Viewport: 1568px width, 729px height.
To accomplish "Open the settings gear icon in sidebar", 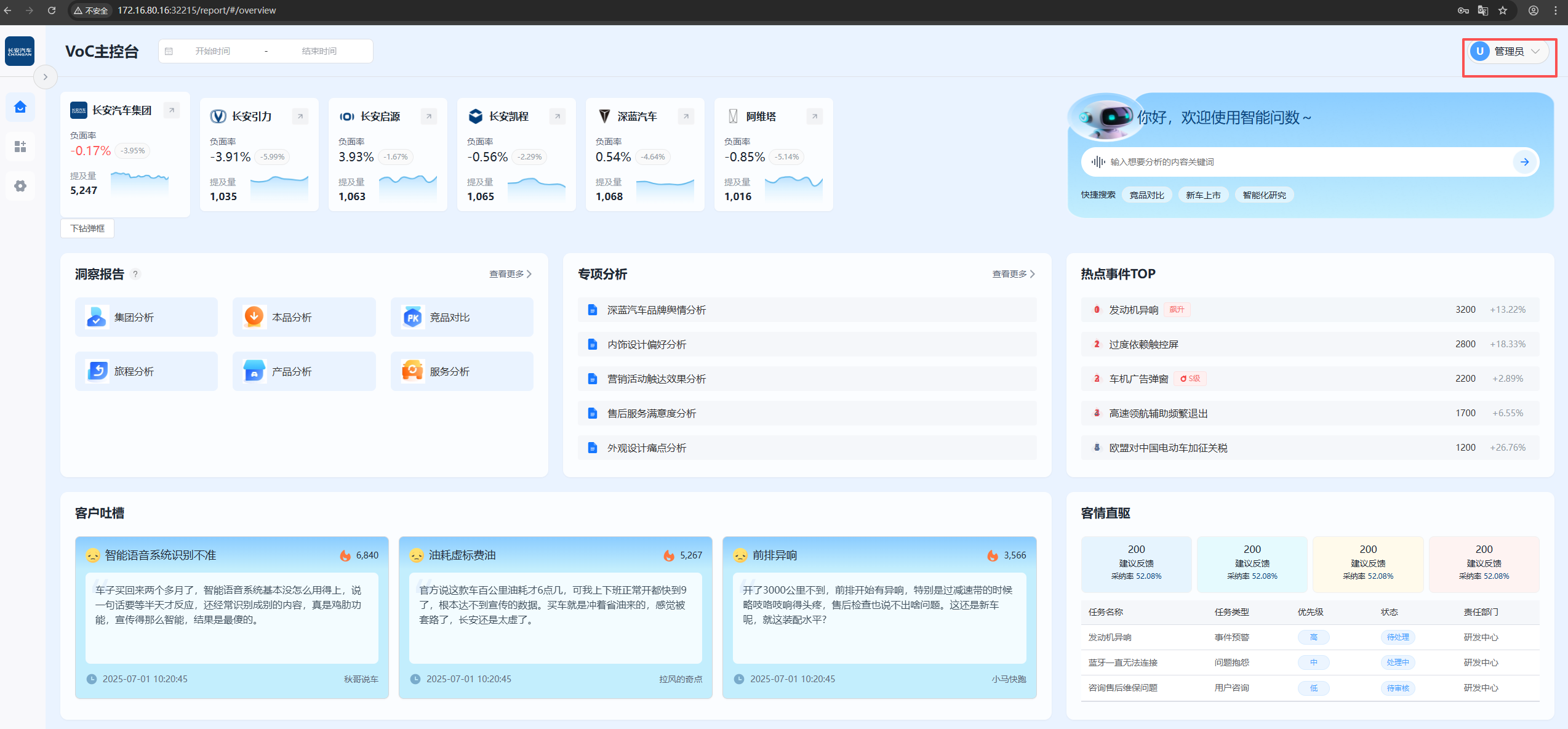I will (x=20, y=186).
